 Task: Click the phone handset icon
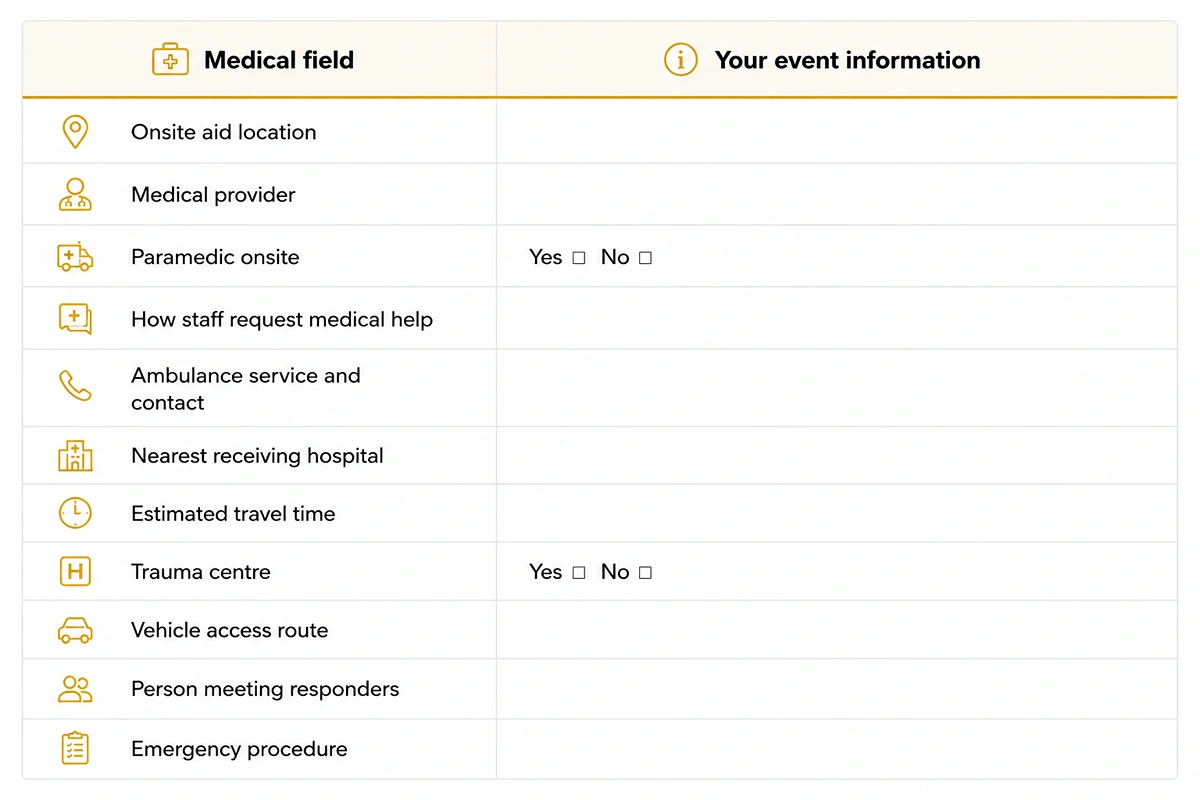pyautogui.click(x=75, y=386)
